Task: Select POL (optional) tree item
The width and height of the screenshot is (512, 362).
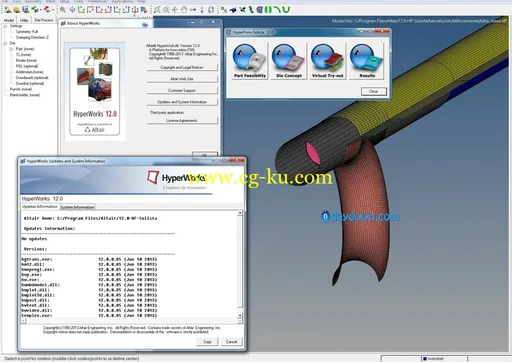Action: coord(27,66)
